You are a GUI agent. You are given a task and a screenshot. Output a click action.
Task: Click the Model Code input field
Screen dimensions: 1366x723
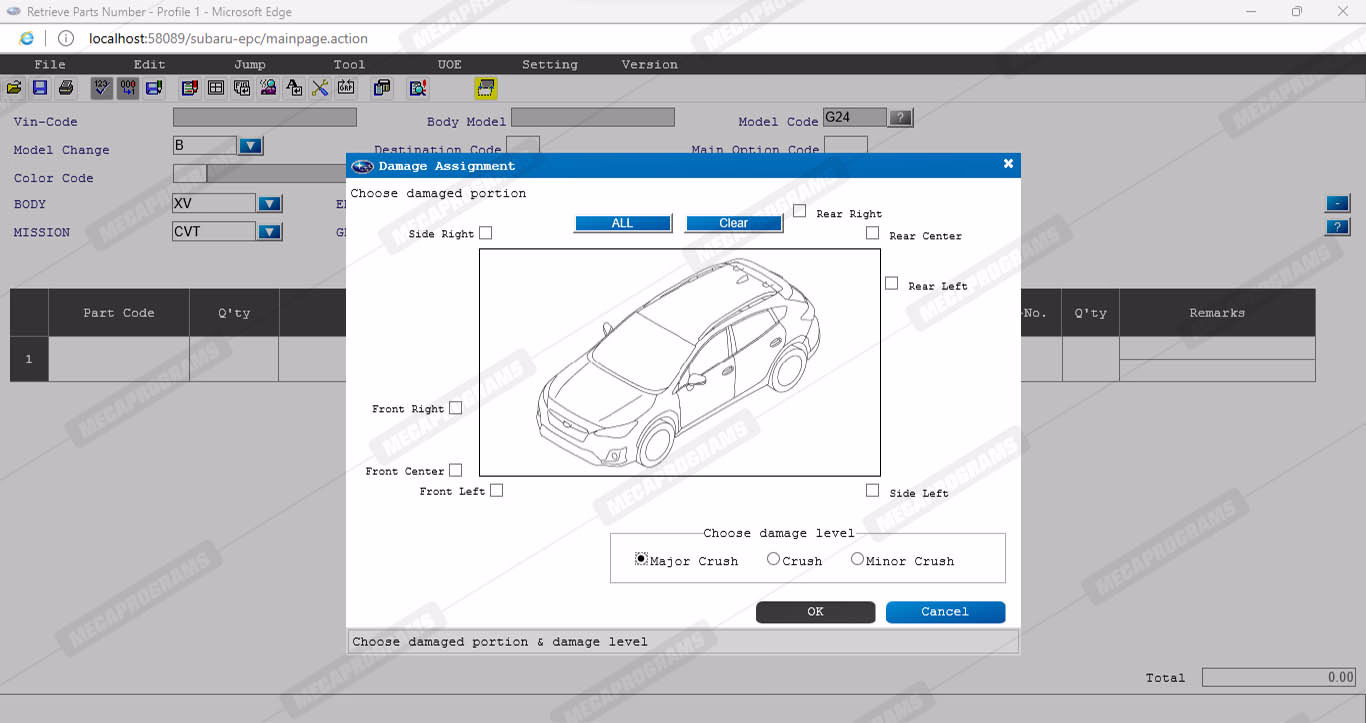tap(854, 118)
